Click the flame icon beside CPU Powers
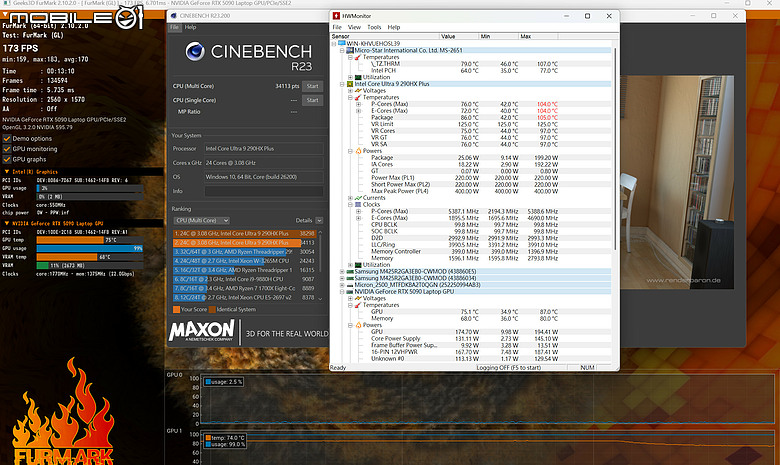The width and height of the screenshot is (780, 465). 358,151
